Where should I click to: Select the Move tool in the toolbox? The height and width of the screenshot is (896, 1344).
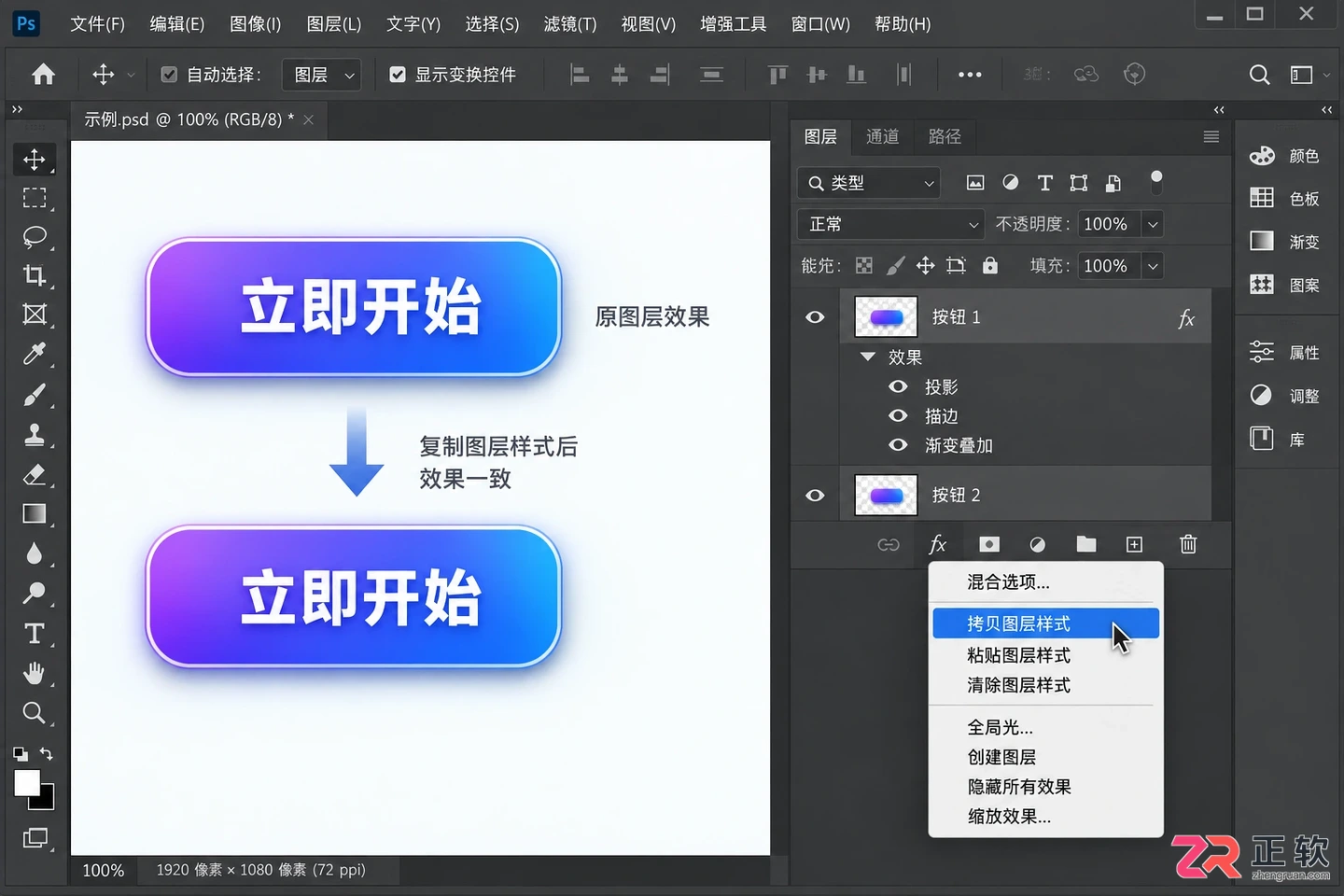pyautogui.click(x=35, y=160)
